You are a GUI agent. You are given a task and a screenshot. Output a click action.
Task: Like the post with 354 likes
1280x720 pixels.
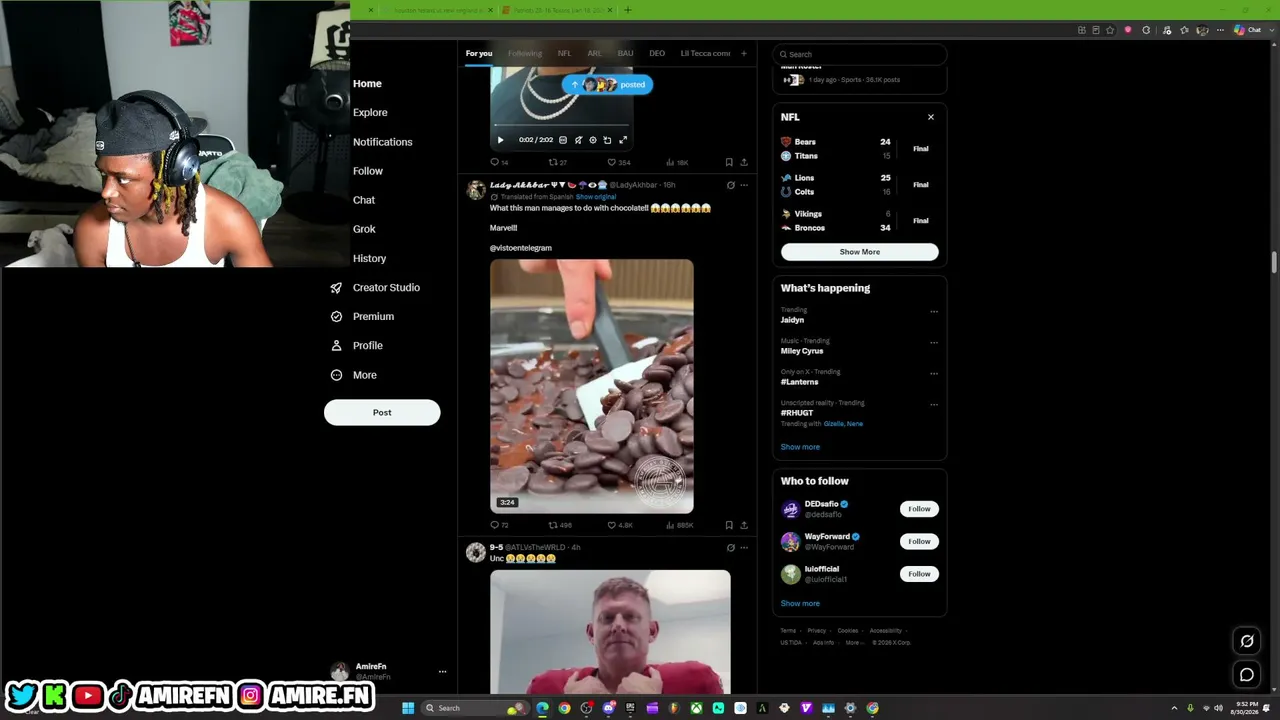[619, 162]
